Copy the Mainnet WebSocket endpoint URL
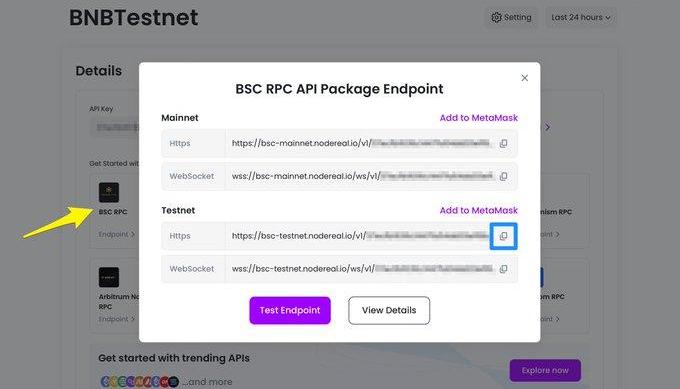Screen dimensions: 680x389 click(503, 177)
